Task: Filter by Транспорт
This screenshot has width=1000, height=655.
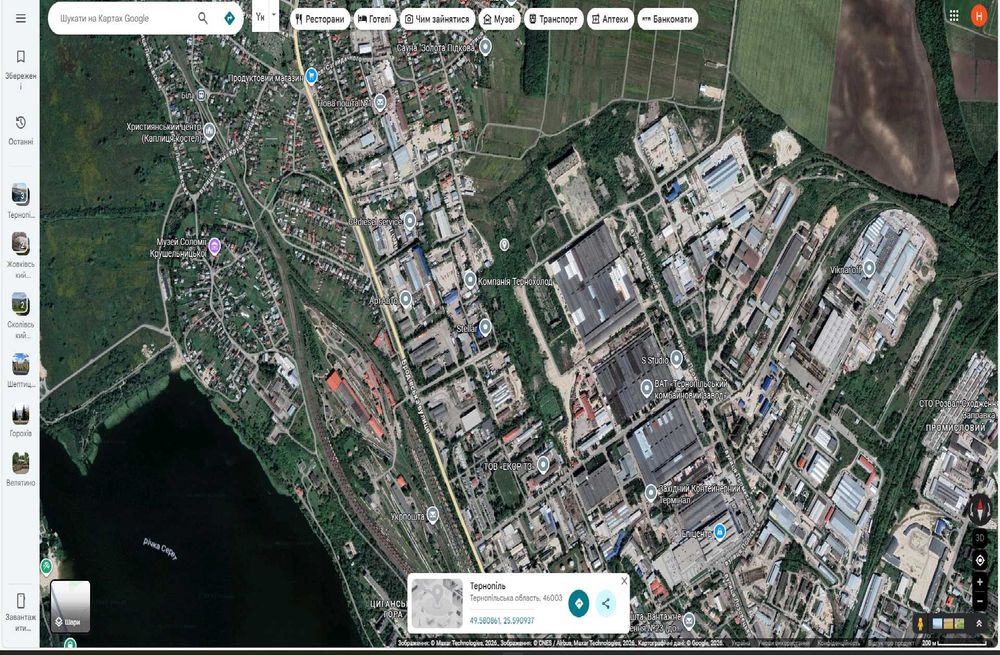Action: pyautogui.click(x=553, y=19)
